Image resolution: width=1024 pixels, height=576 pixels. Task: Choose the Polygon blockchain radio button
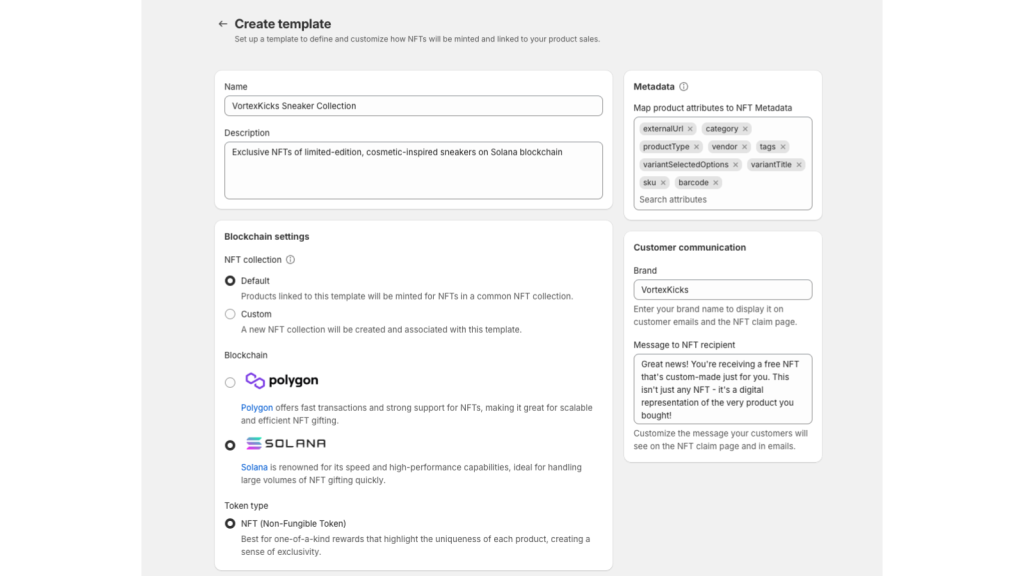point(230,382)
